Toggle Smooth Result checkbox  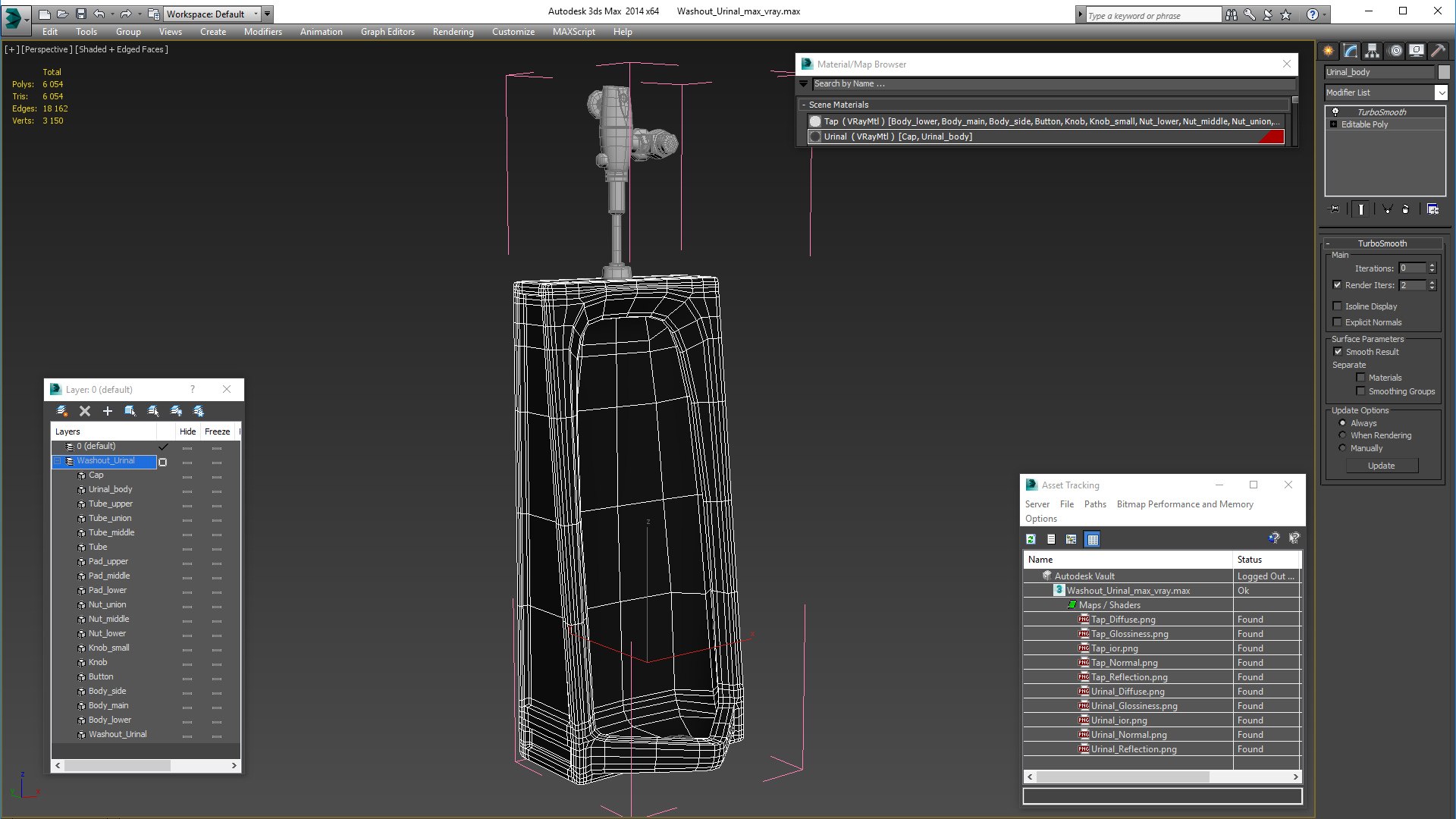(1338, 352)
